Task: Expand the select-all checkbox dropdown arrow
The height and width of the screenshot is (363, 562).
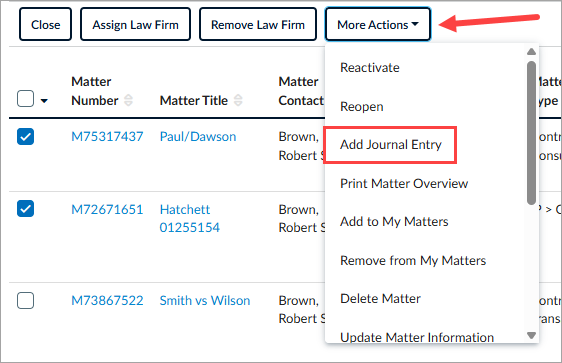Action: [x=44, y=101]
